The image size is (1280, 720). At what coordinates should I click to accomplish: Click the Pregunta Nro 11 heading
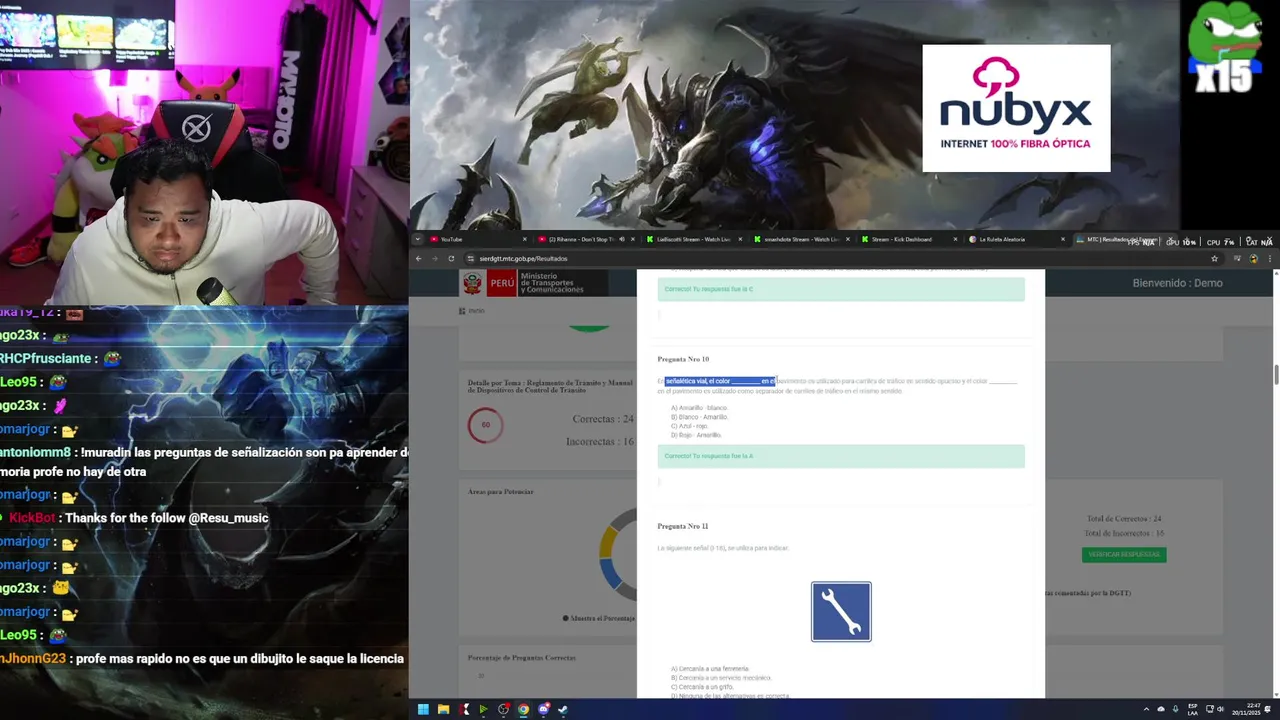(x=683, y=526)
